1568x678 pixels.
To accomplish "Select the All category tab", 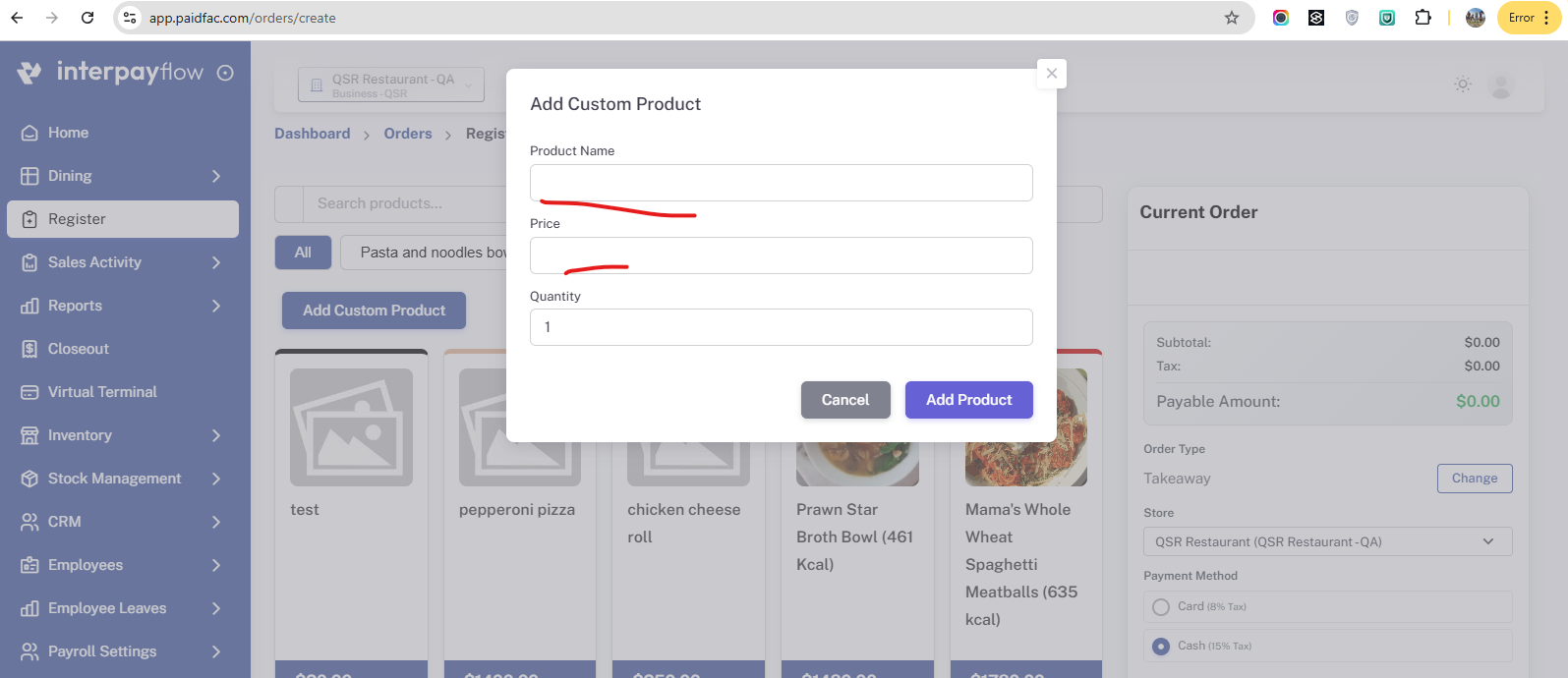I will pyautogui.click(x=303, y=253).
